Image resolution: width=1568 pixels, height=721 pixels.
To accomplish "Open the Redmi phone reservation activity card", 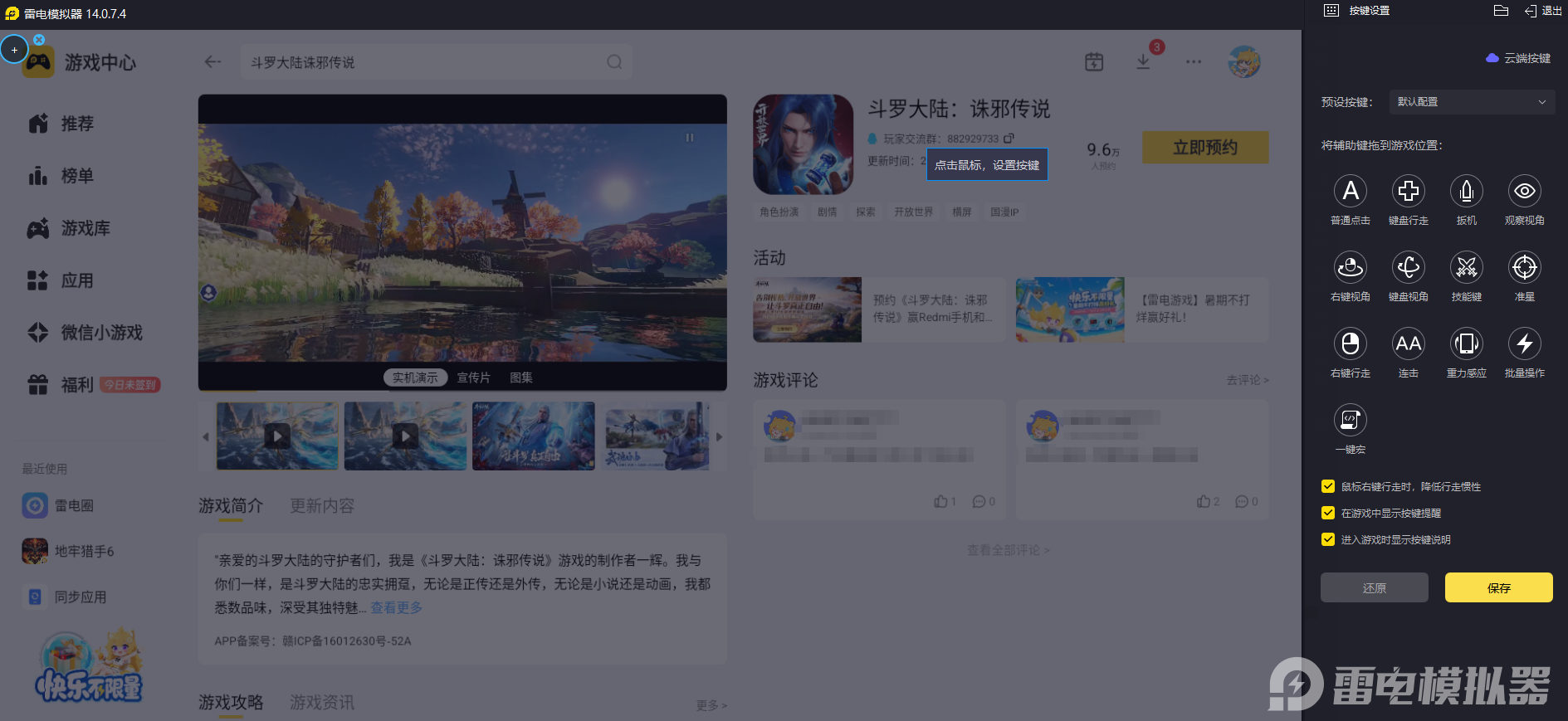I will point(878,309).
